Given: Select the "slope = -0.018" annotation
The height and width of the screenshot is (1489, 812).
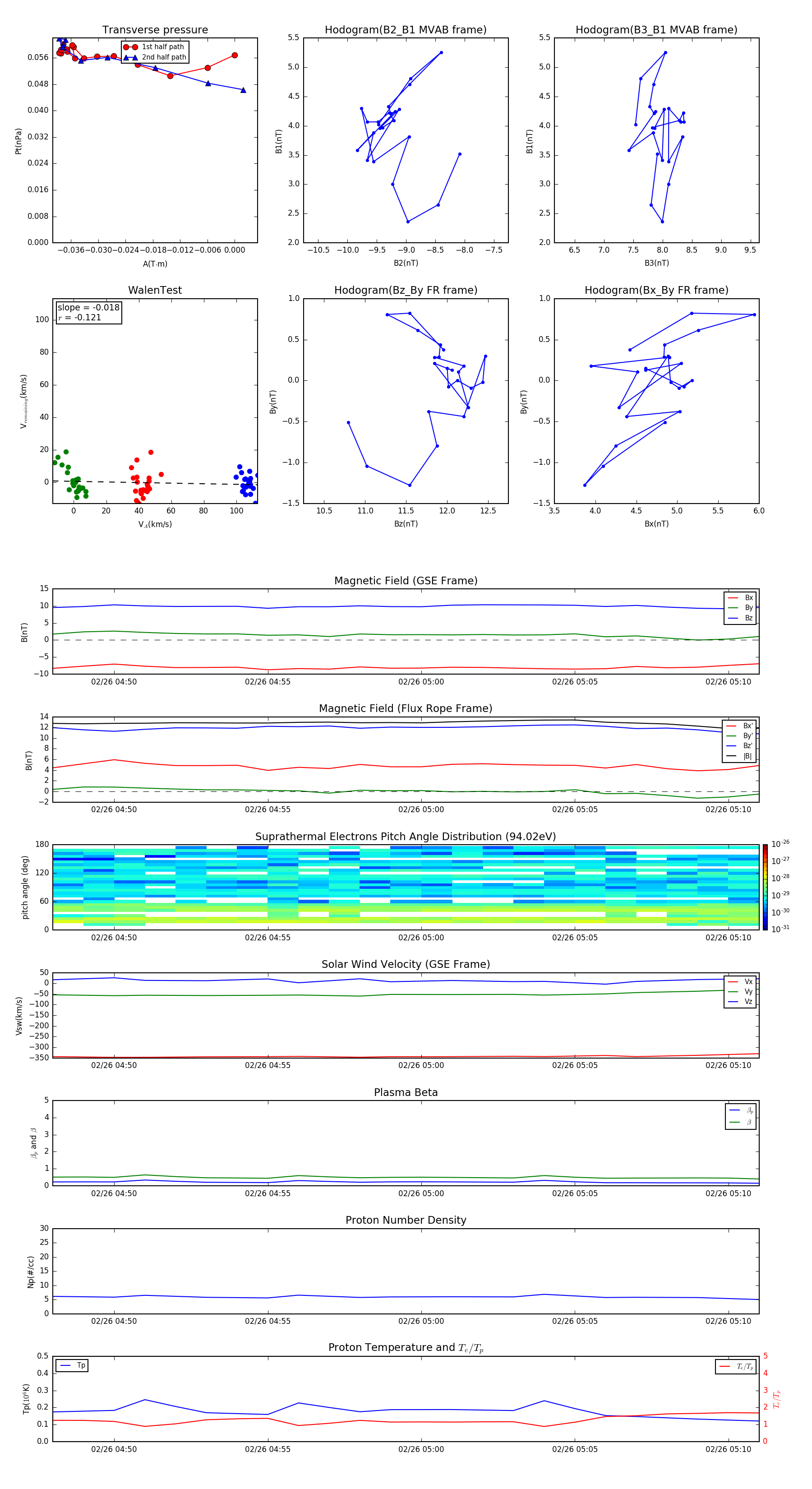Looking at the screenshot, I should tap(88, 308).
